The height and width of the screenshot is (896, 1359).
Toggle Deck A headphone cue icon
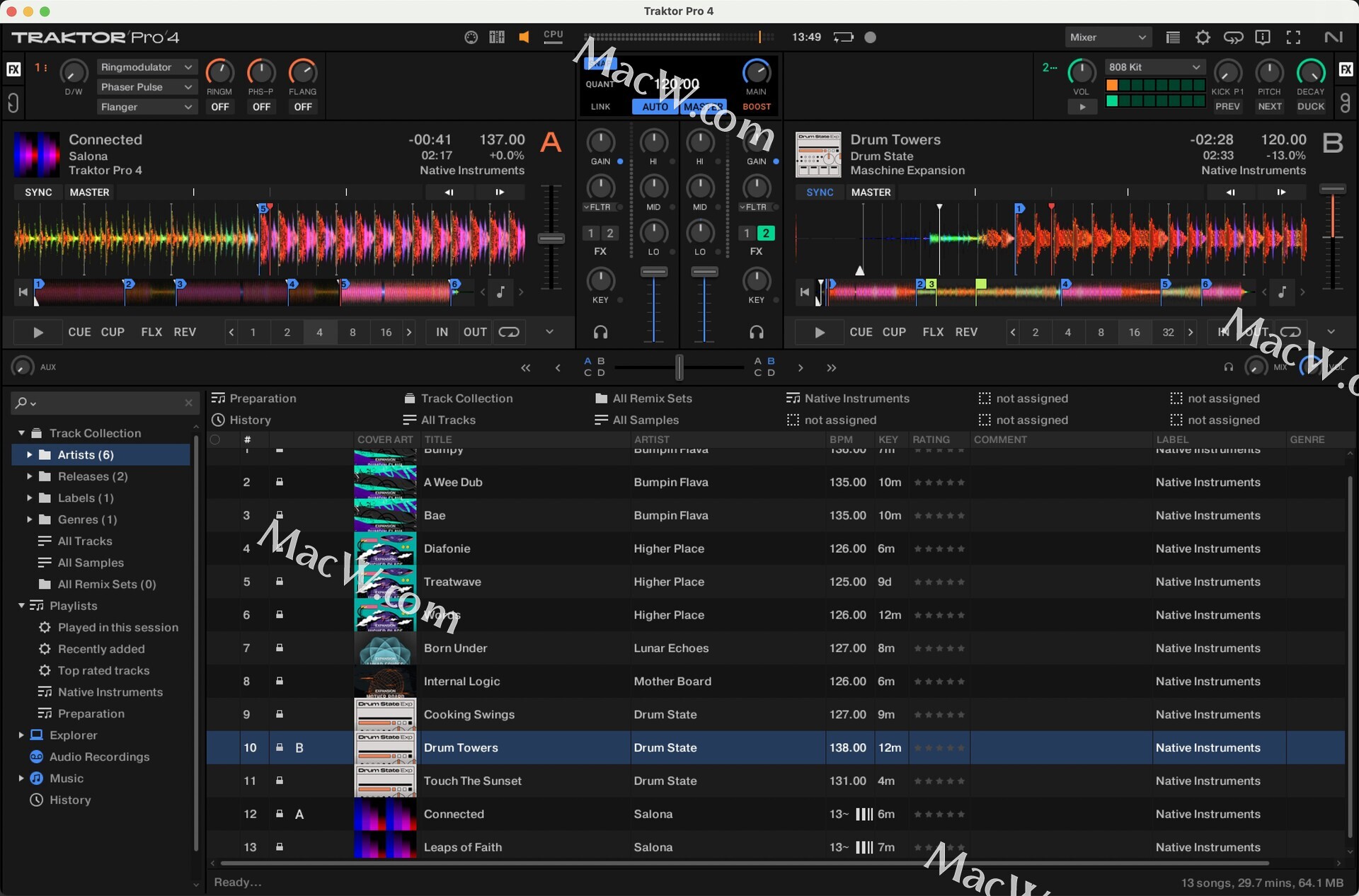[601, 332]
